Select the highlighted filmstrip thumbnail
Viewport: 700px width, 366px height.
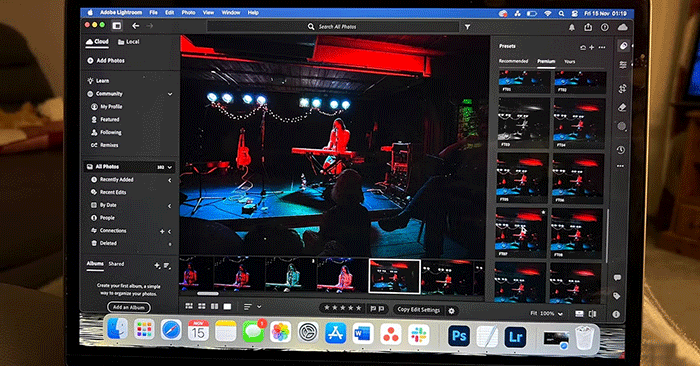pos(395,276)
